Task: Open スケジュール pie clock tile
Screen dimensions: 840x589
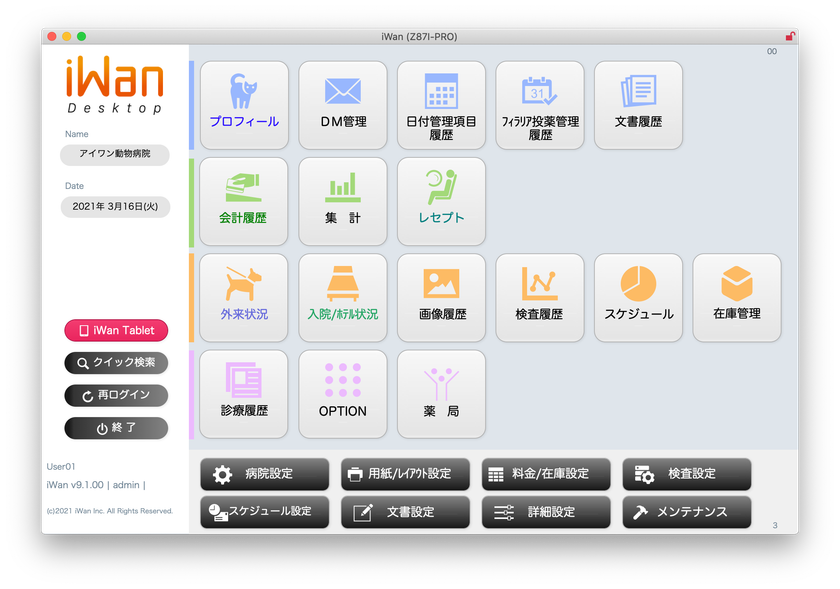Action: tap(639, 298)
